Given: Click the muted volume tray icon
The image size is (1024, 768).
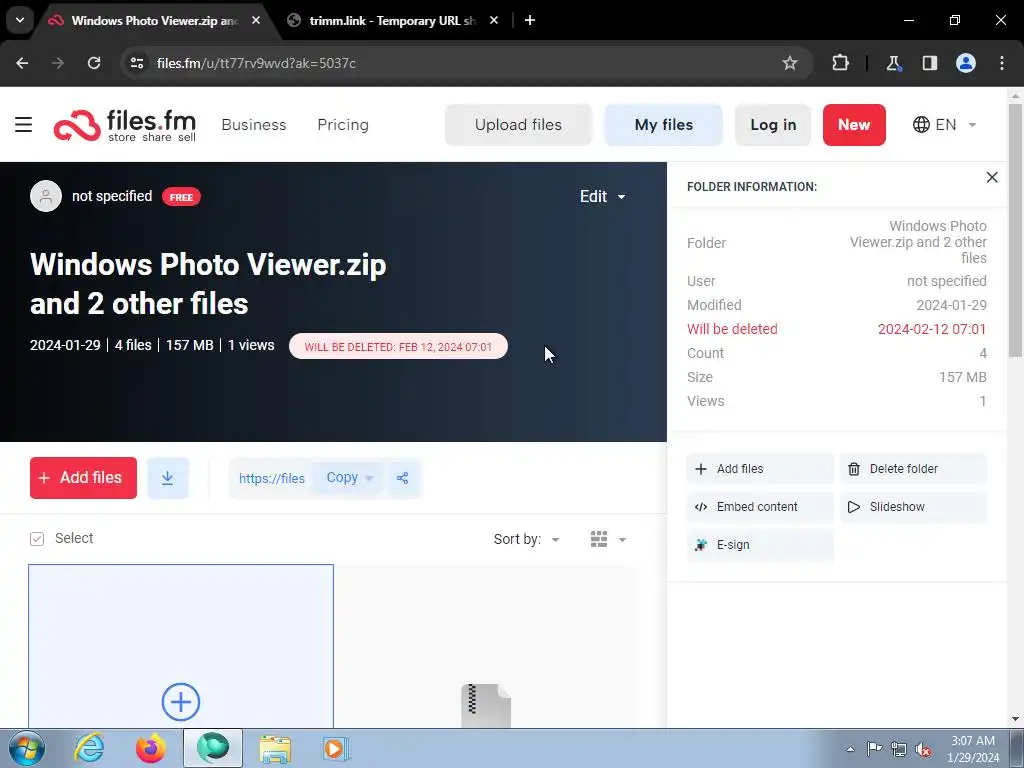Looking at the screenshot, I should tap(923, 749).
